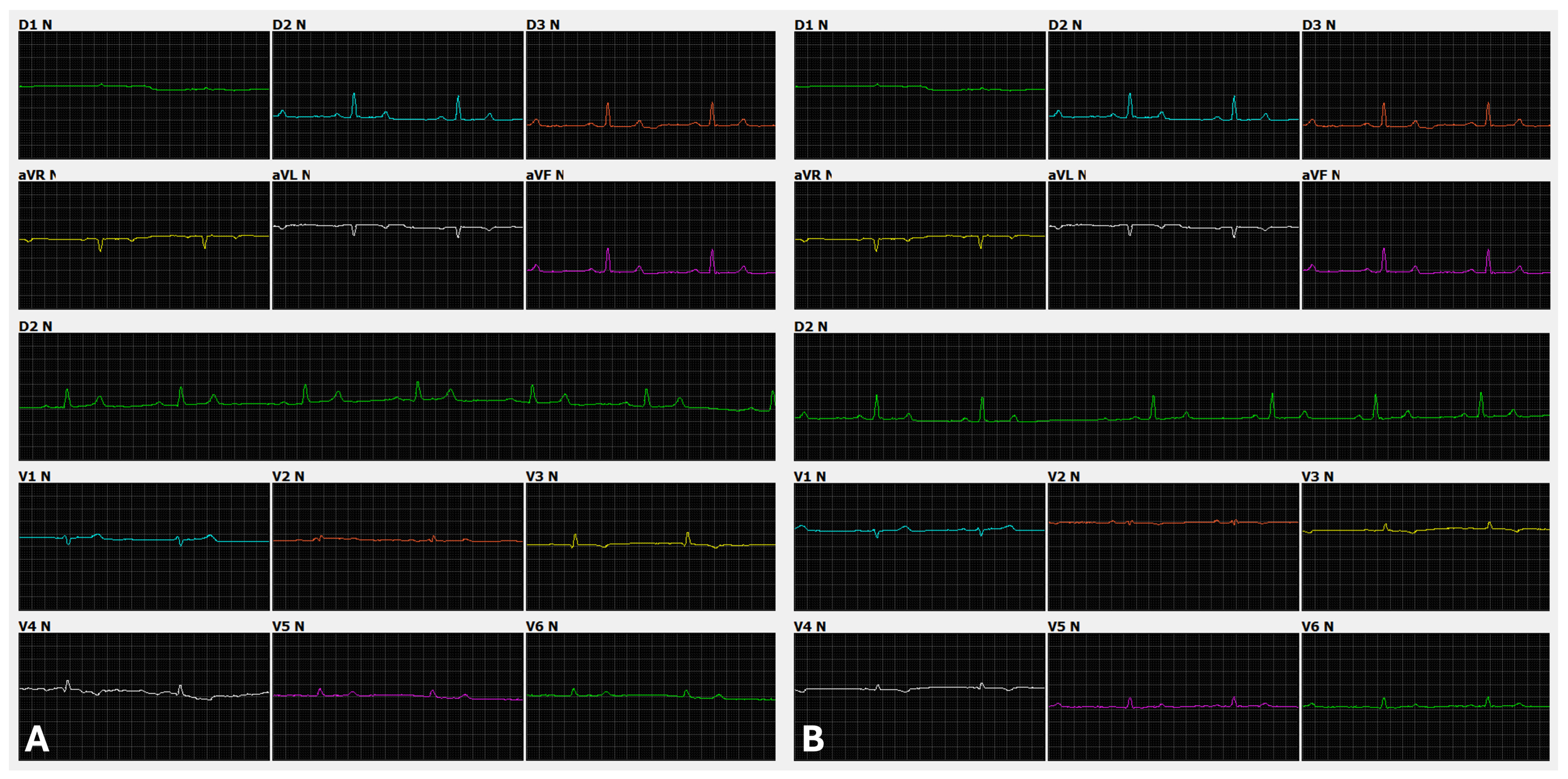The height and width of the screenshot is (779, 1568).
Task: Choose the V5 lead graph in panel A
Action: coord(397,697)
